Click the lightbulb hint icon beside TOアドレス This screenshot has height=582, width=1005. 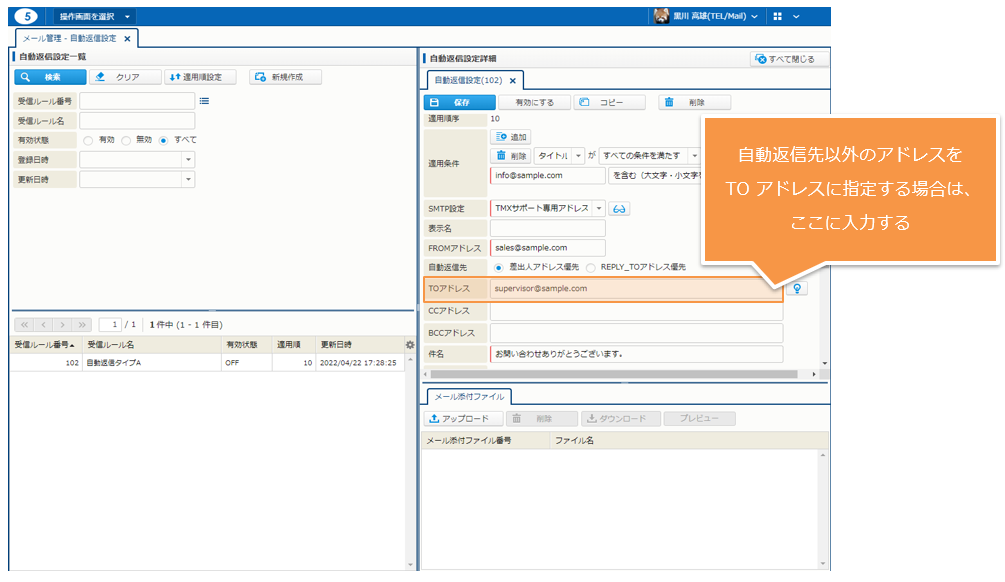click(x=797, y=288)
